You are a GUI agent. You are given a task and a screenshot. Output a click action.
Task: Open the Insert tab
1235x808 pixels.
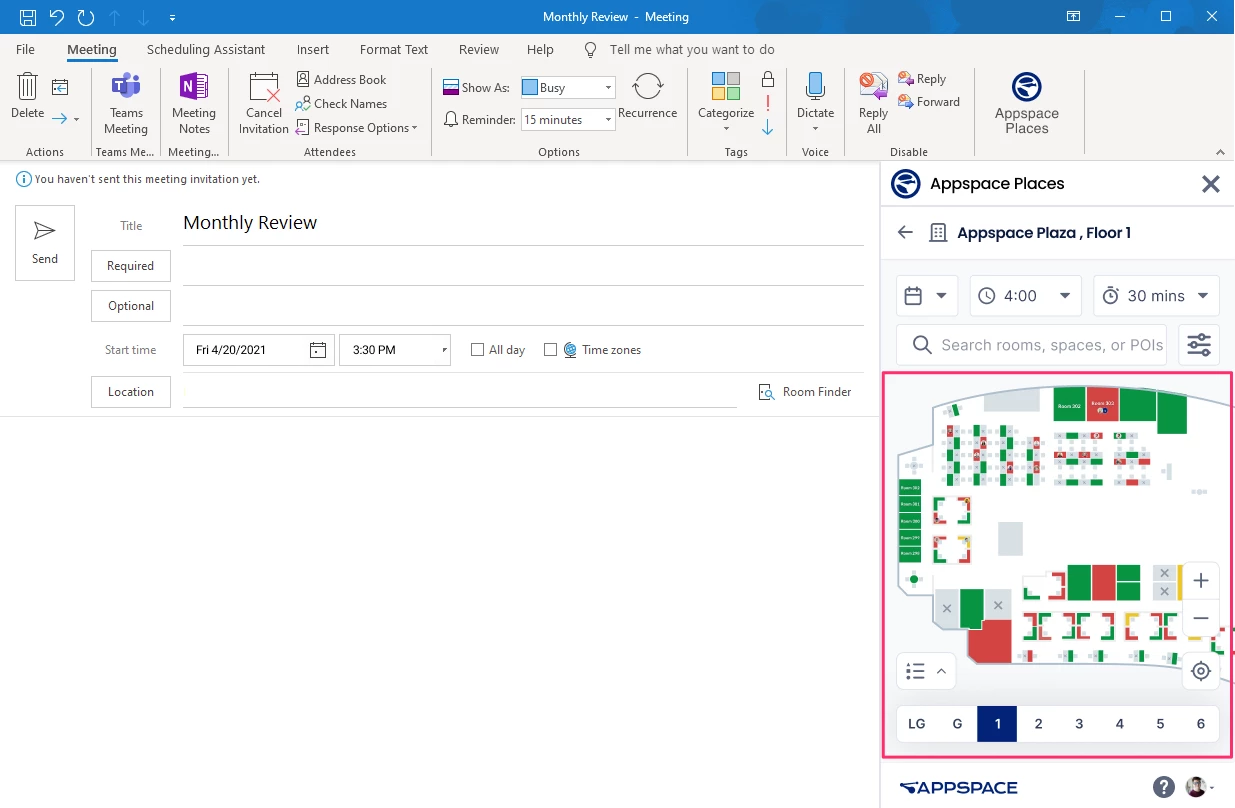click(x=313, y=49)
